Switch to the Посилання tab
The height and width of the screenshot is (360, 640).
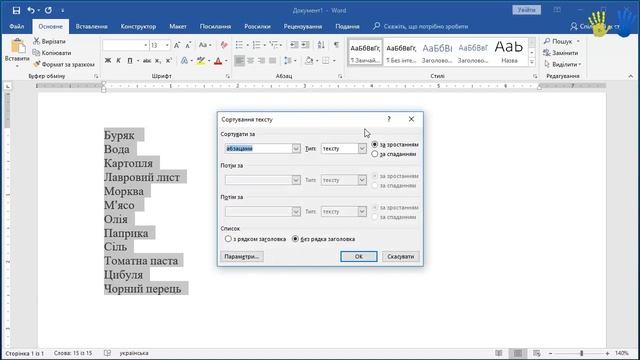(215, 27)
